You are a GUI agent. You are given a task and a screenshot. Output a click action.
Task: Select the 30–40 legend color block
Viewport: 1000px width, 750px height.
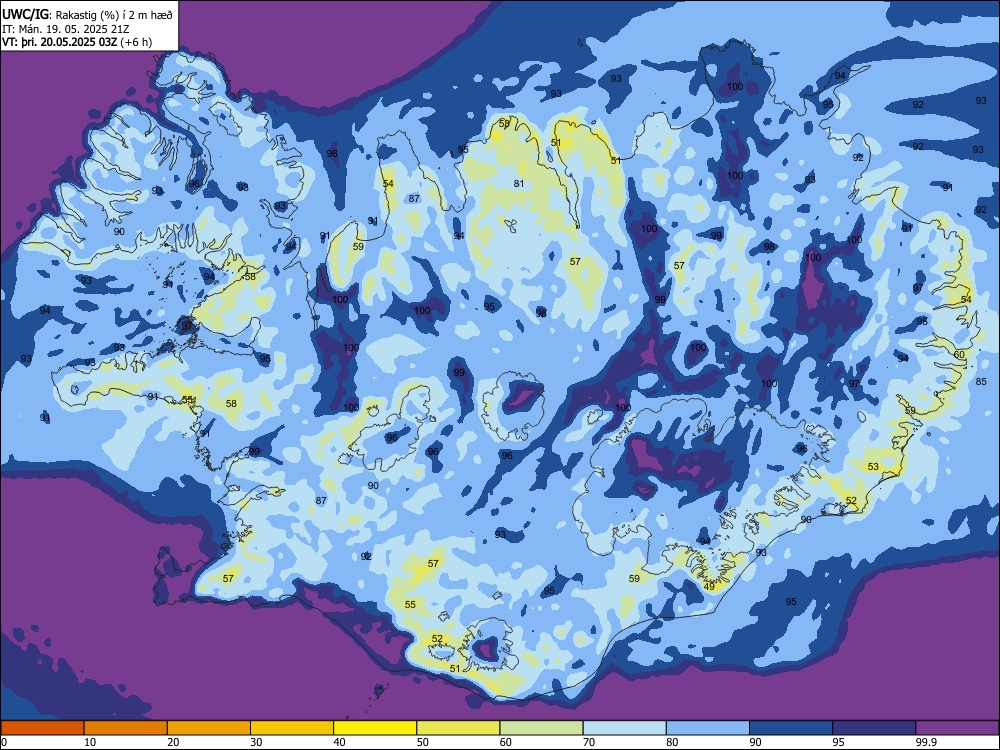click(x=292, y=728)
